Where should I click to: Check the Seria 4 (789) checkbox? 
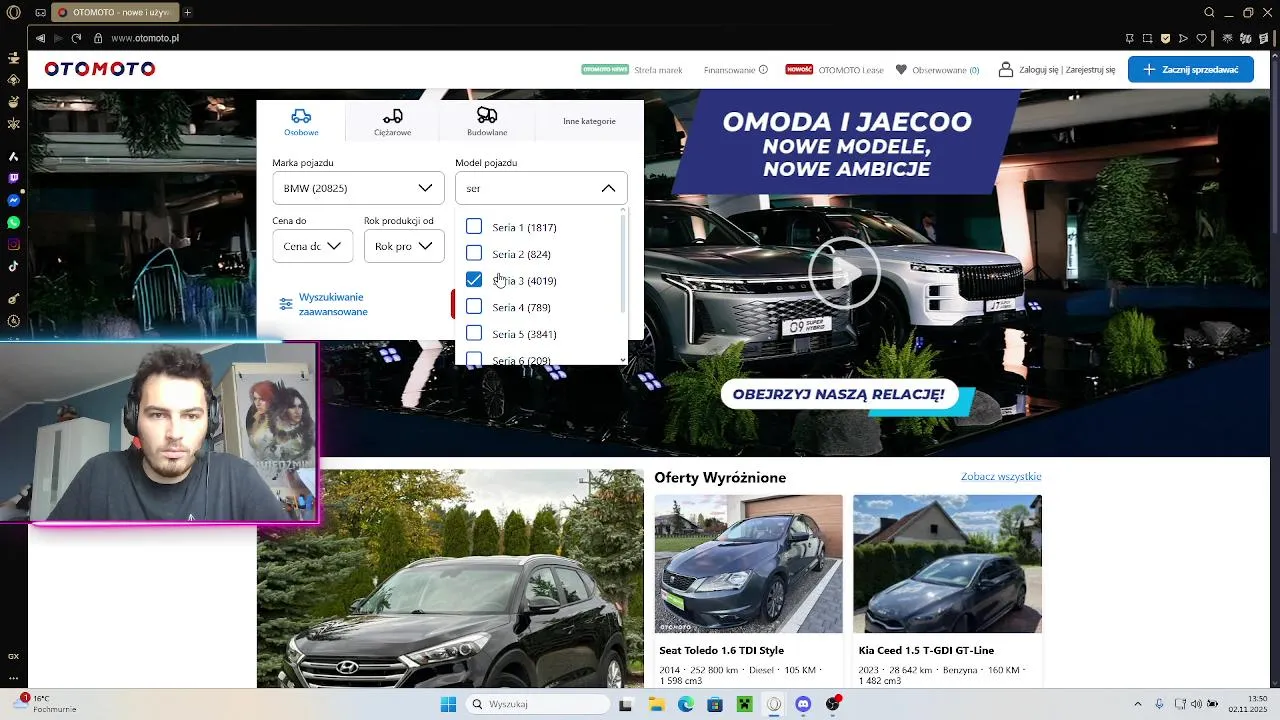[474, 306]
